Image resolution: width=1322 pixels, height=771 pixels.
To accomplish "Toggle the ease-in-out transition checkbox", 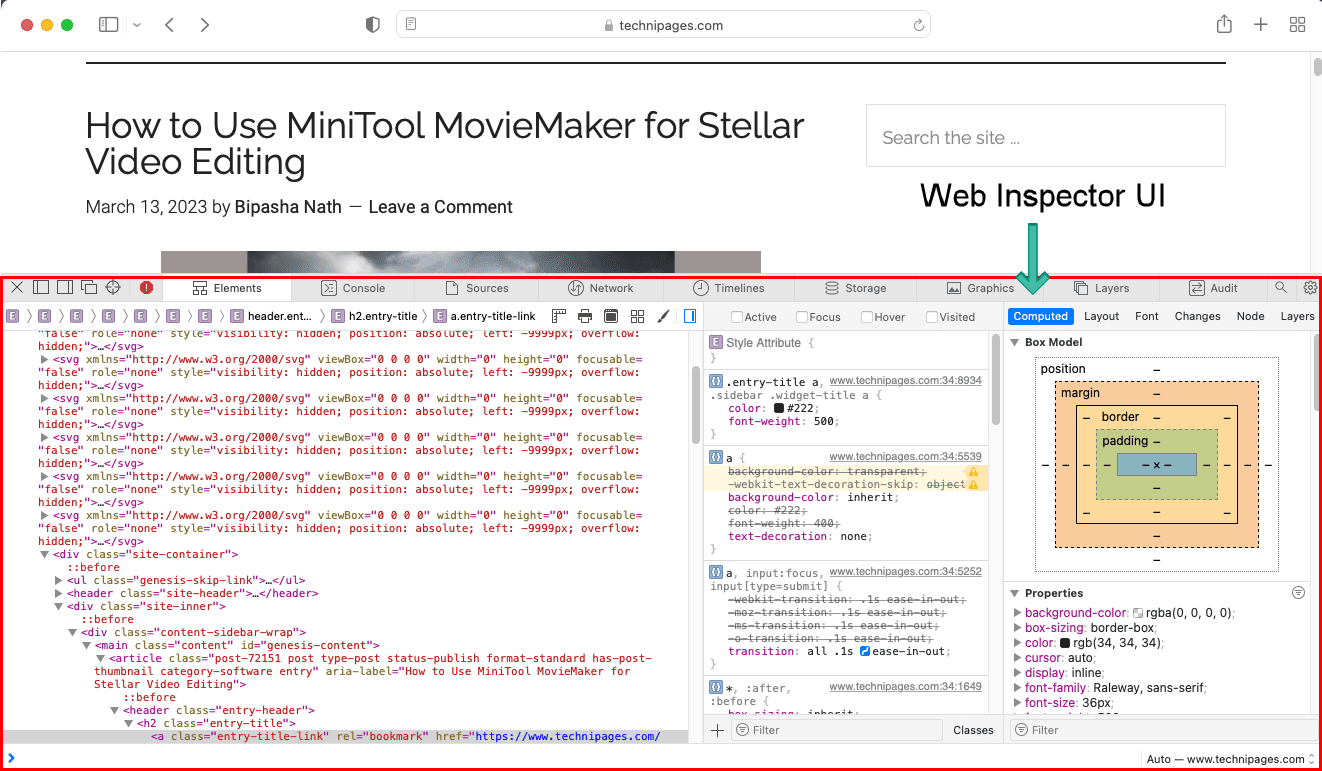I will point(865,652).
